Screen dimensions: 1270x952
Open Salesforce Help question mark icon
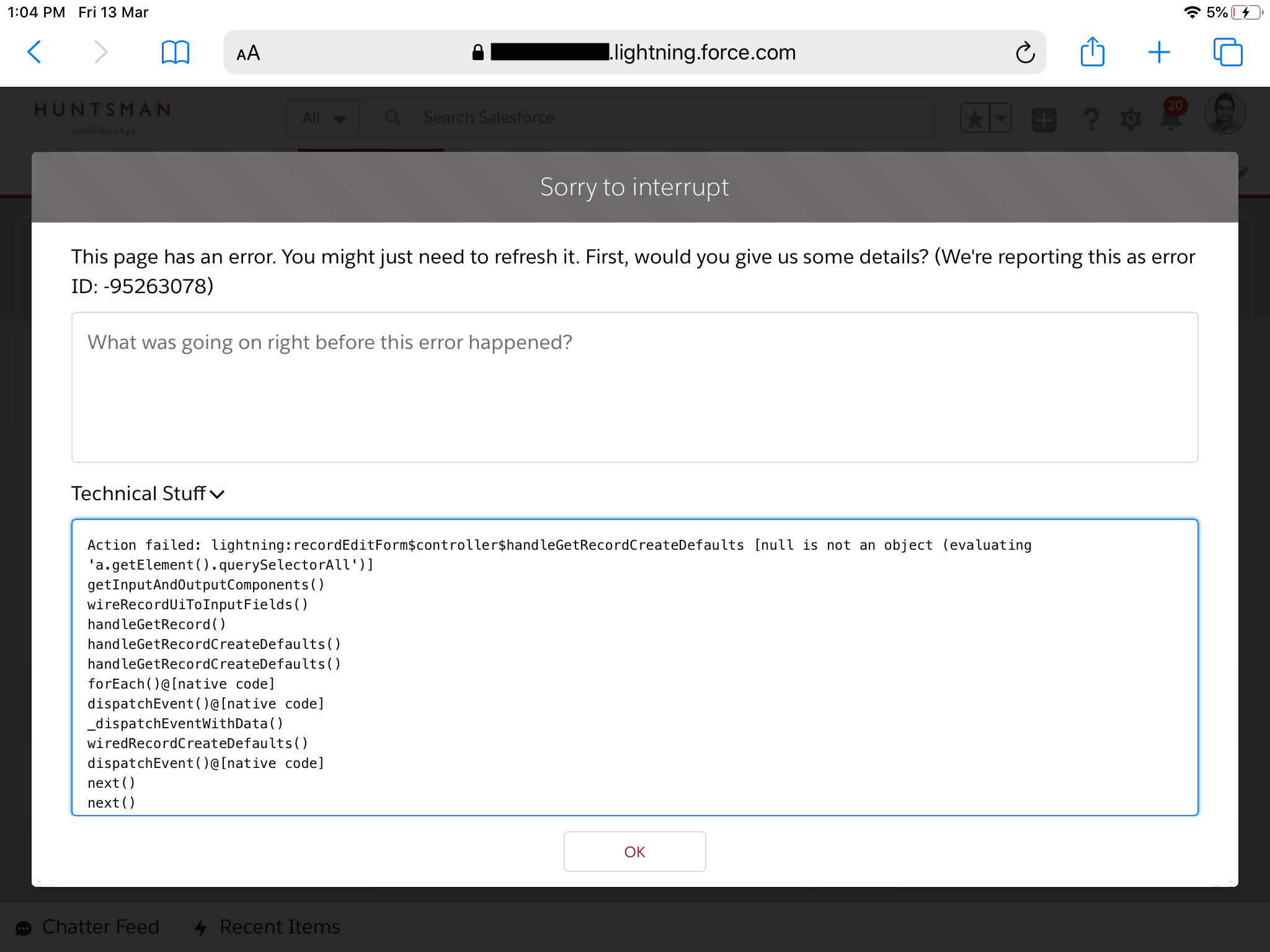[1092, 118]
